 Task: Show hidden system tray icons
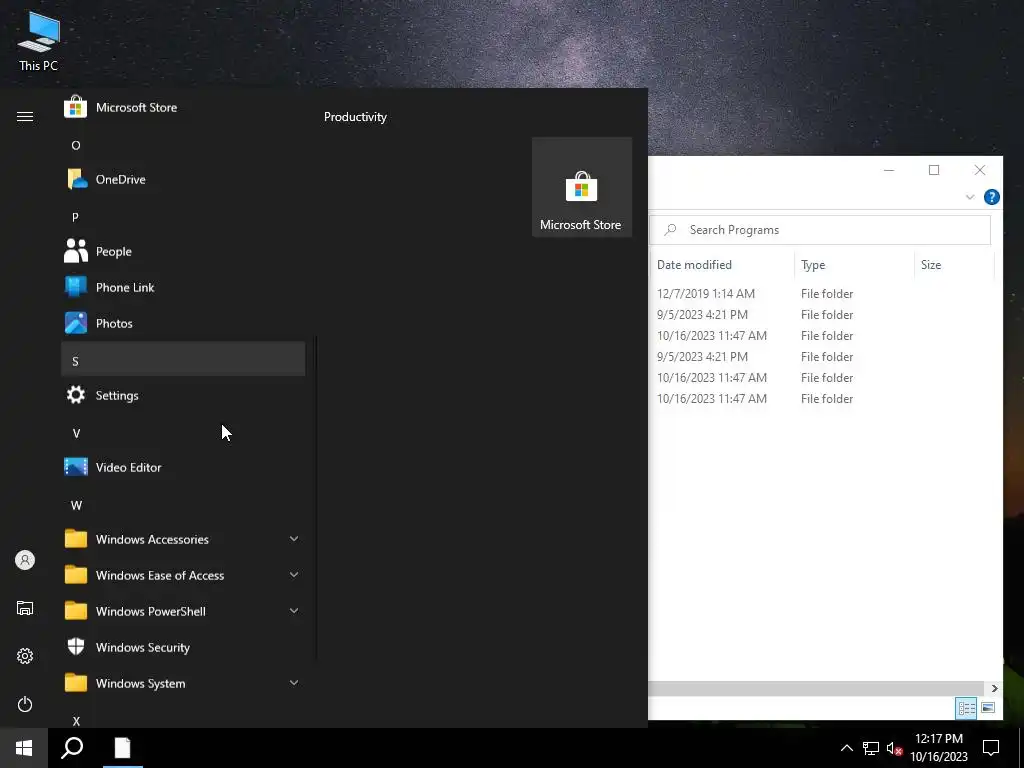[846, 748]
